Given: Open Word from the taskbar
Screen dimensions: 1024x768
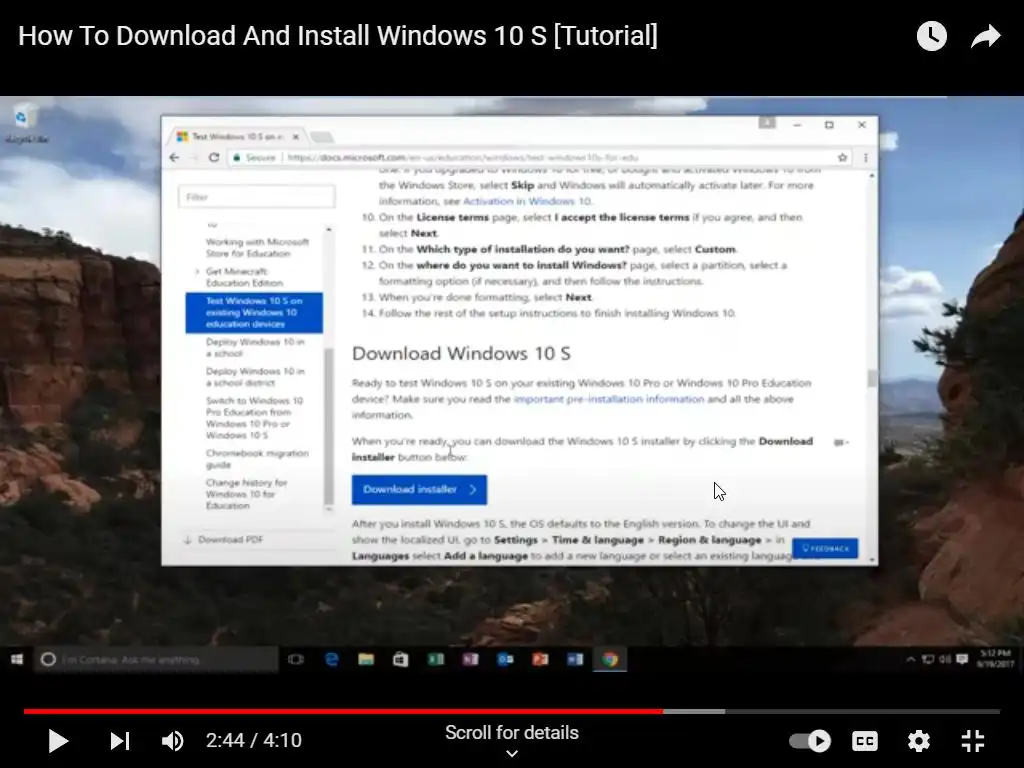Looking at the screenshot, I should coord(575,660).
